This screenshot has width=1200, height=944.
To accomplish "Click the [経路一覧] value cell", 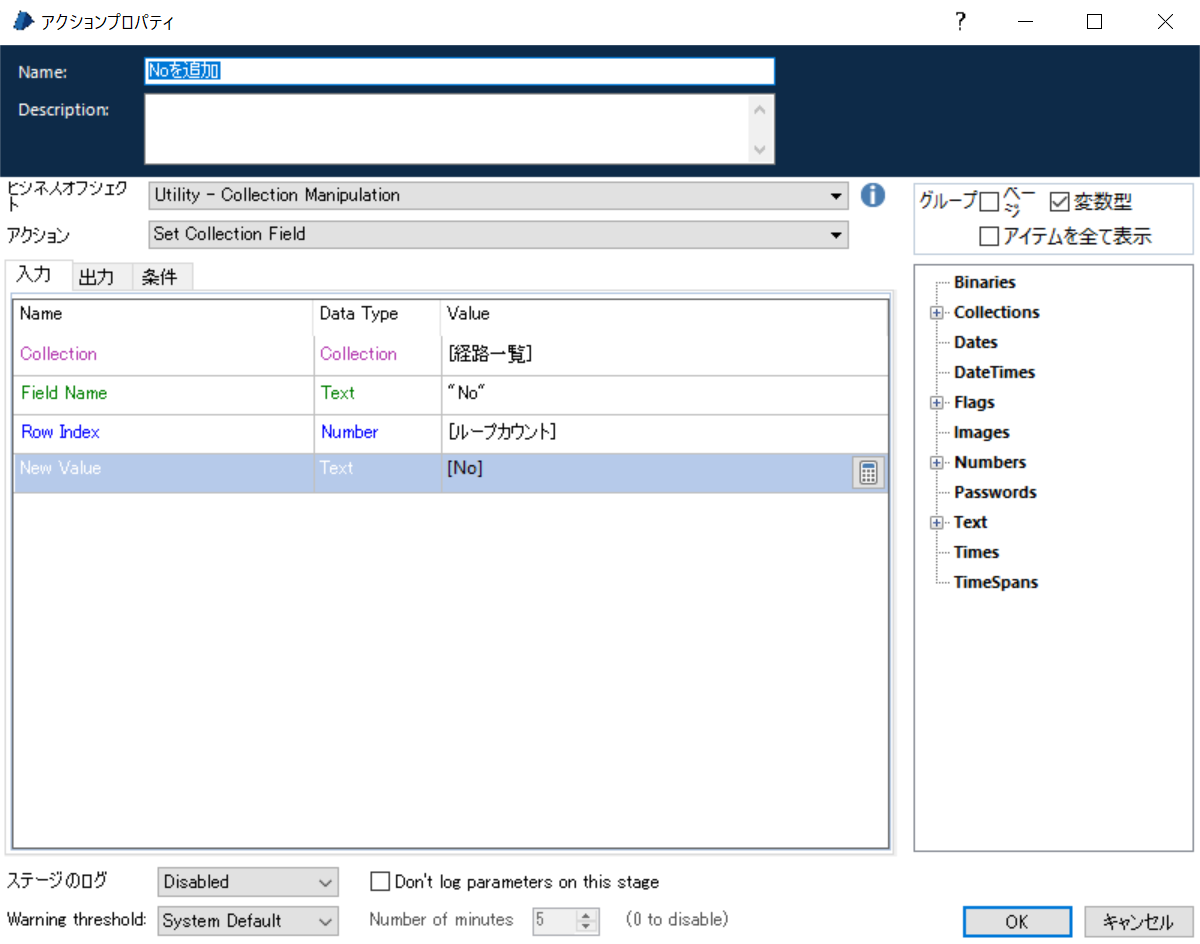I will (664, 355).
